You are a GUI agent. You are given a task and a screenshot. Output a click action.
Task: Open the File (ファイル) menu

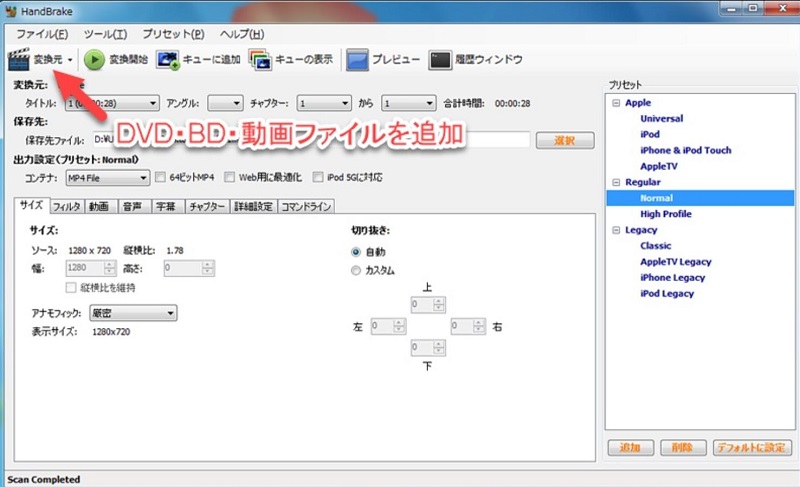point(42,34)
